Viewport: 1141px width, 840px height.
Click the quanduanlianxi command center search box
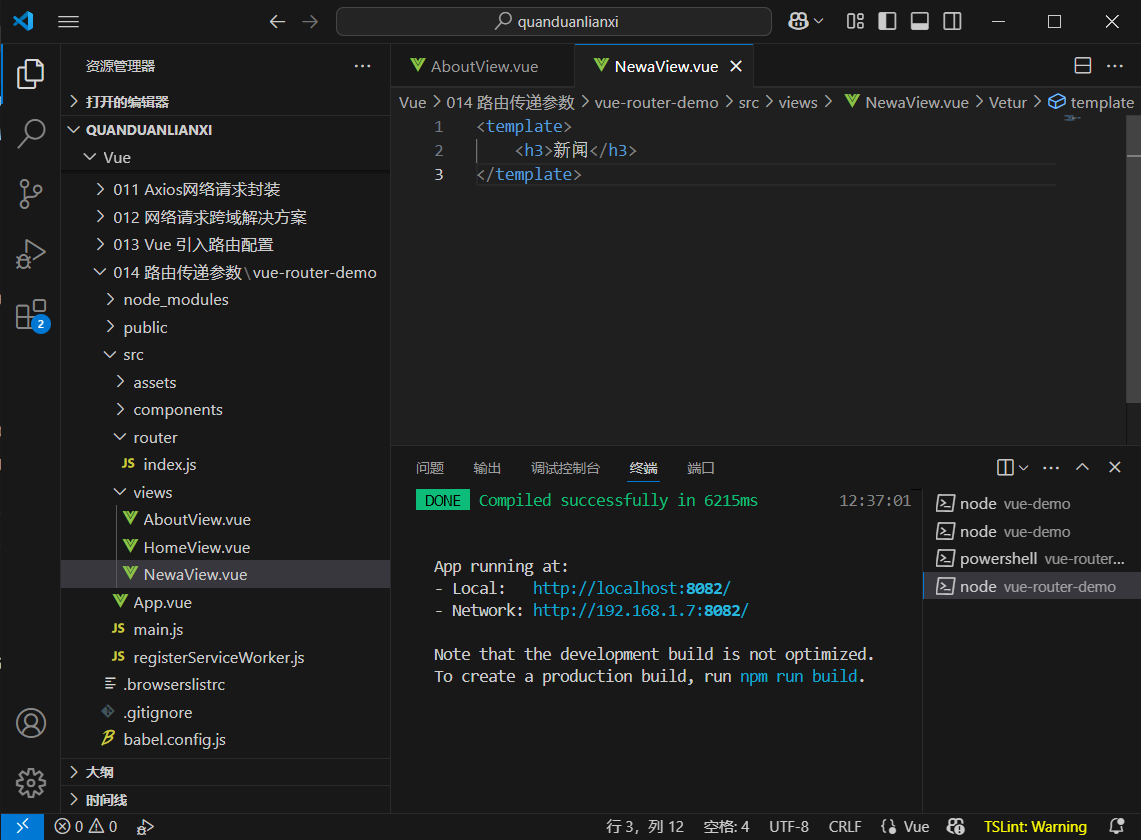(554, 22)
